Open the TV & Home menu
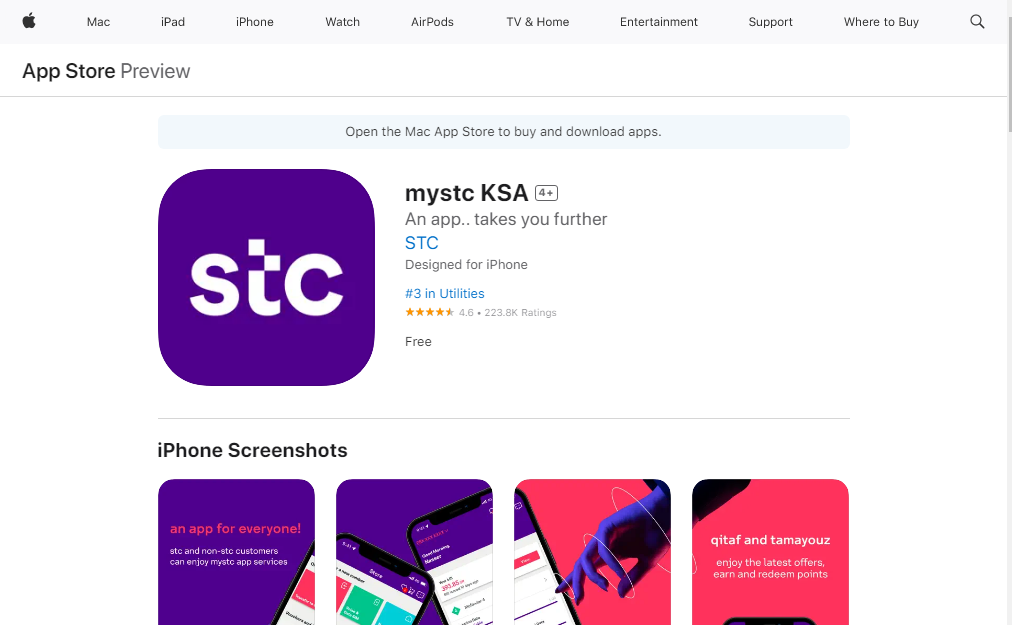This screenshot has height=625, width=1012. (x=538, y=22)
